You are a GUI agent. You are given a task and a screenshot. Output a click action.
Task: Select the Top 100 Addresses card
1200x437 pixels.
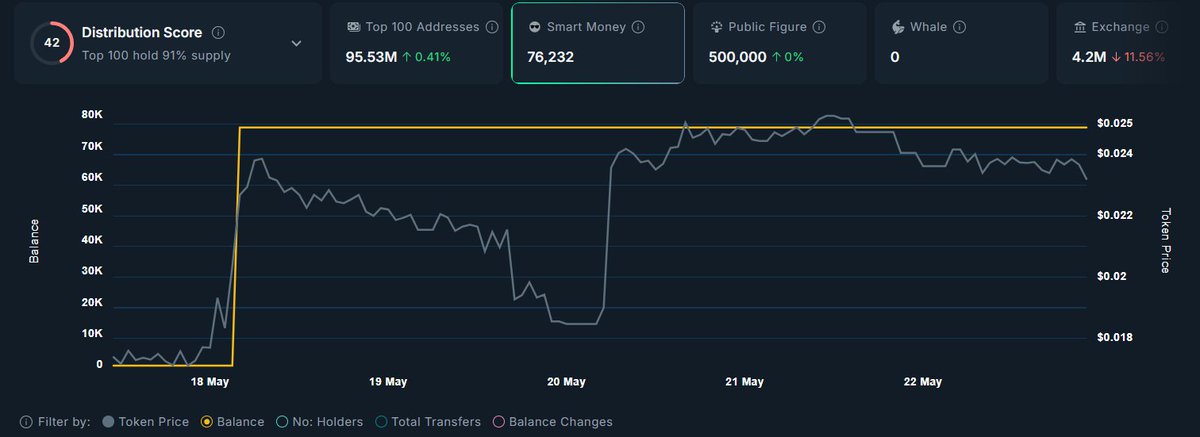(x=416, y=42)
